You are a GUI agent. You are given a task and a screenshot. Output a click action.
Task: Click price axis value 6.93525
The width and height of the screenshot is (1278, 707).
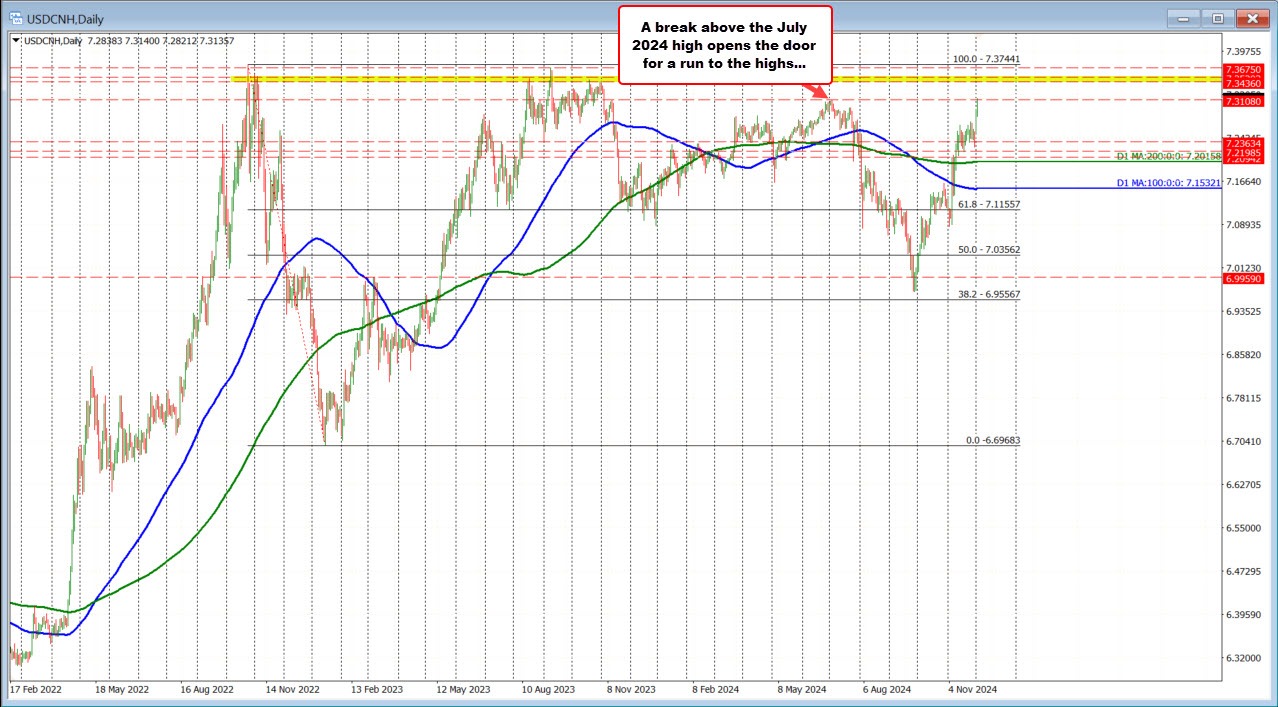click(x=1244, y=311)
